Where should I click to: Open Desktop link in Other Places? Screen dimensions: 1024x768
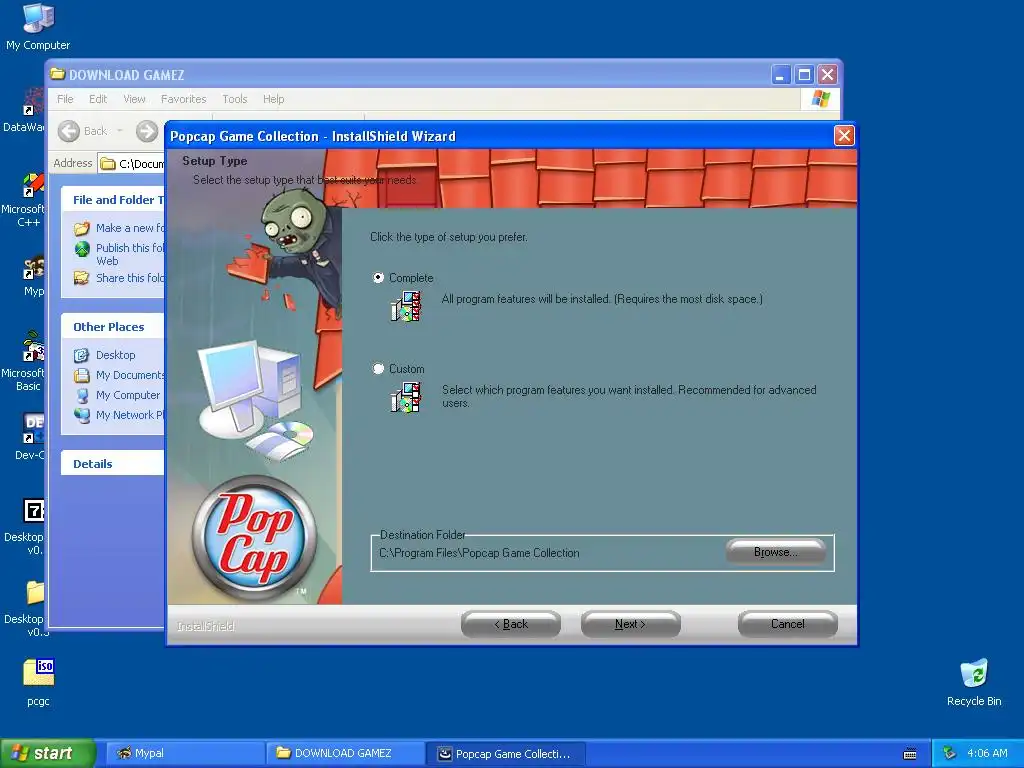click(x=116, y=355)
